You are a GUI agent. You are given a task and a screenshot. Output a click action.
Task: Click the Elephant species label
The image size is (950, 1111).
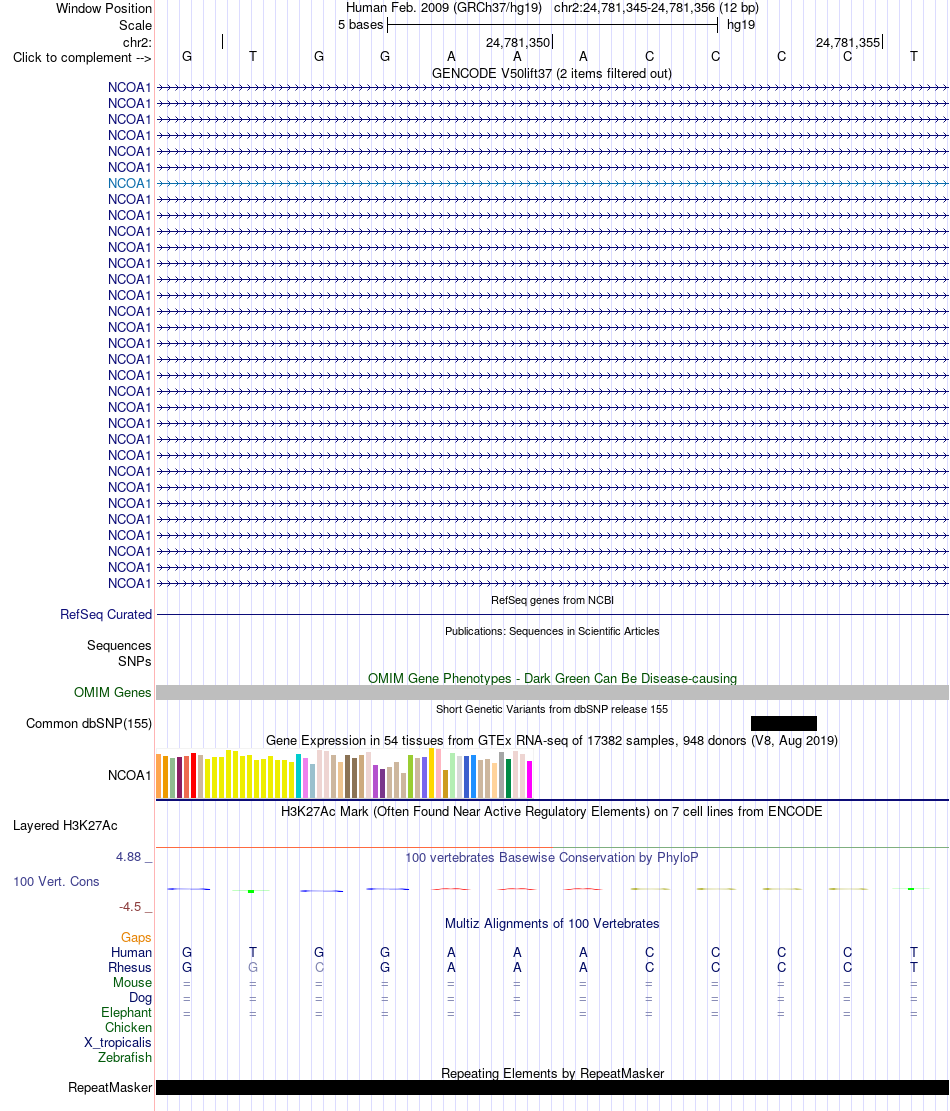pos(126,1013)
